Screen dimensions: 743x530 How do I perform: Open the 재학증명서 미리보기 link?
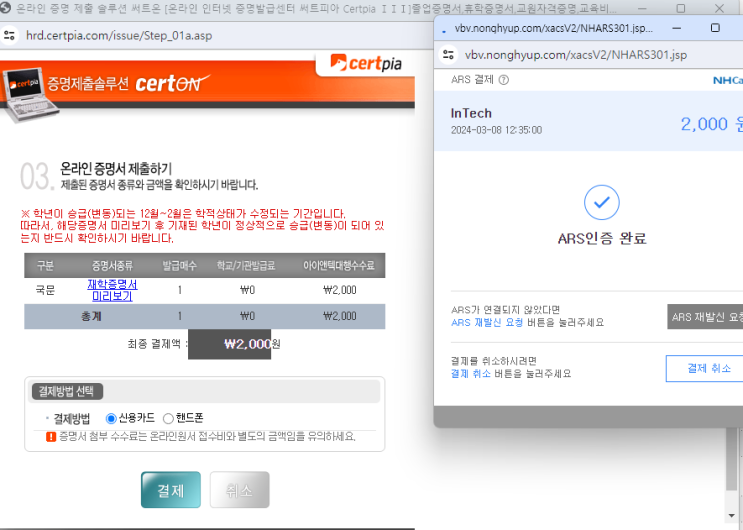pos(112,290)
